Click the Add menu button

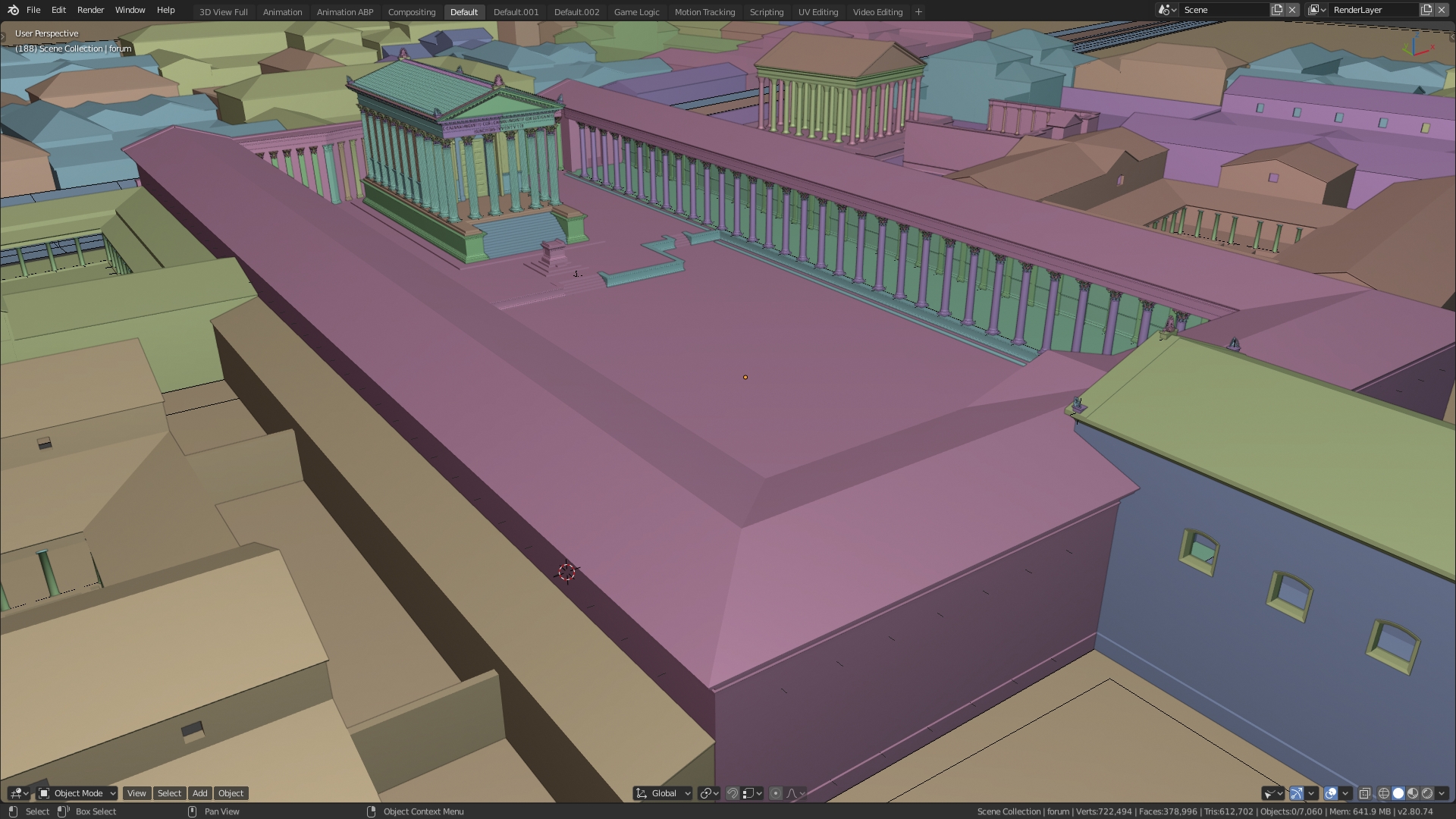click(199, 793)
